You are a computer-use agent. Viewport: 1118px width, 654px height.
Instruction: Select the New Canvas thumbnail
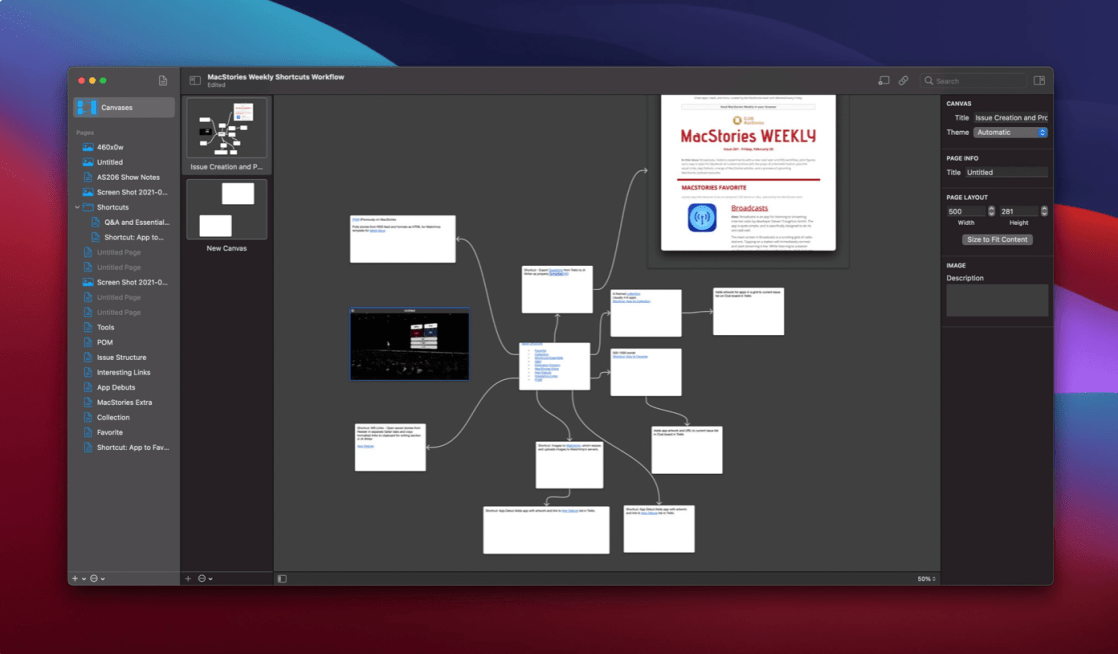pos(227,209)
